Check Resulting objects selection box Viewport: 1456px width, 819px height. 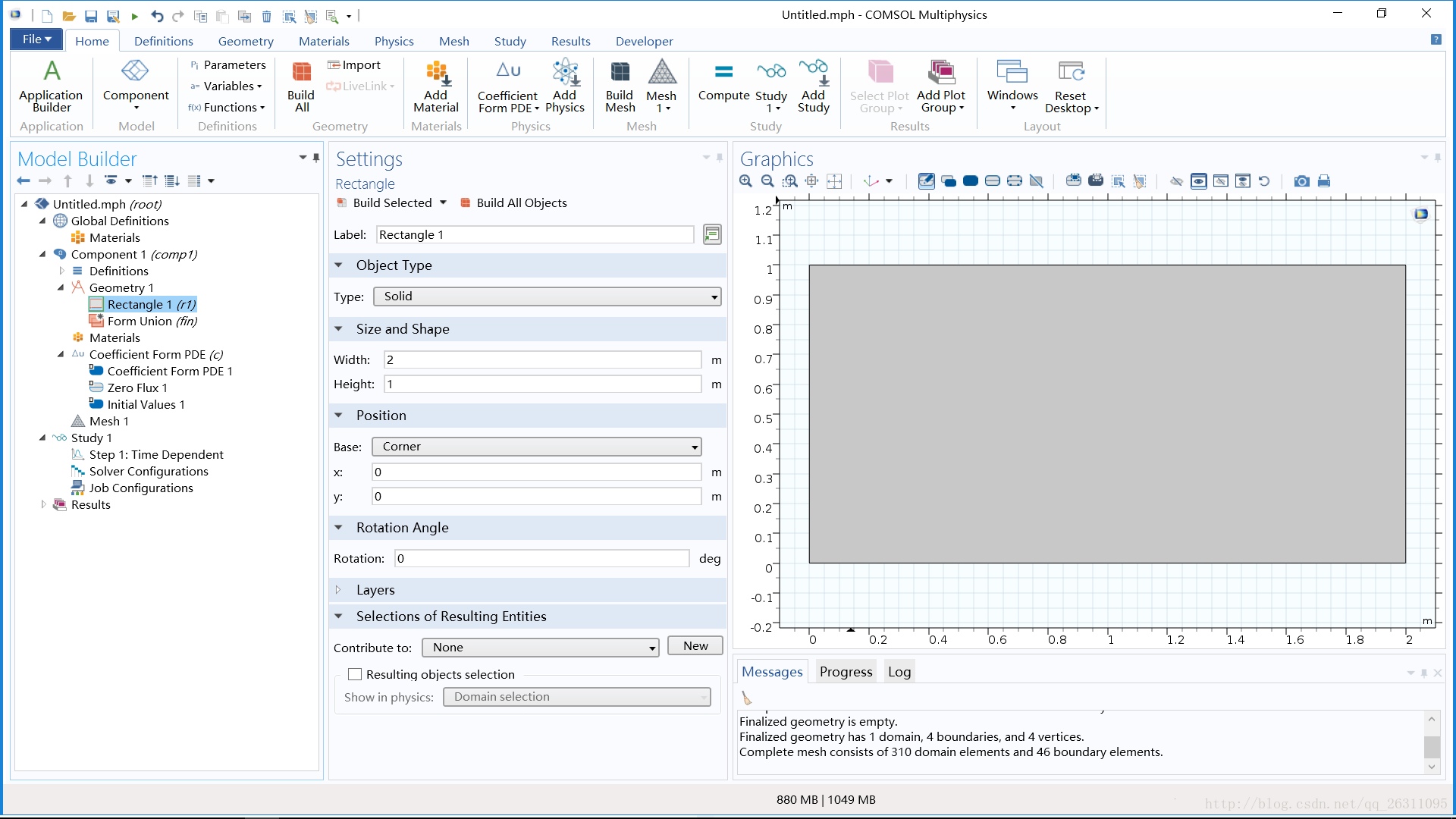[355, 674]
